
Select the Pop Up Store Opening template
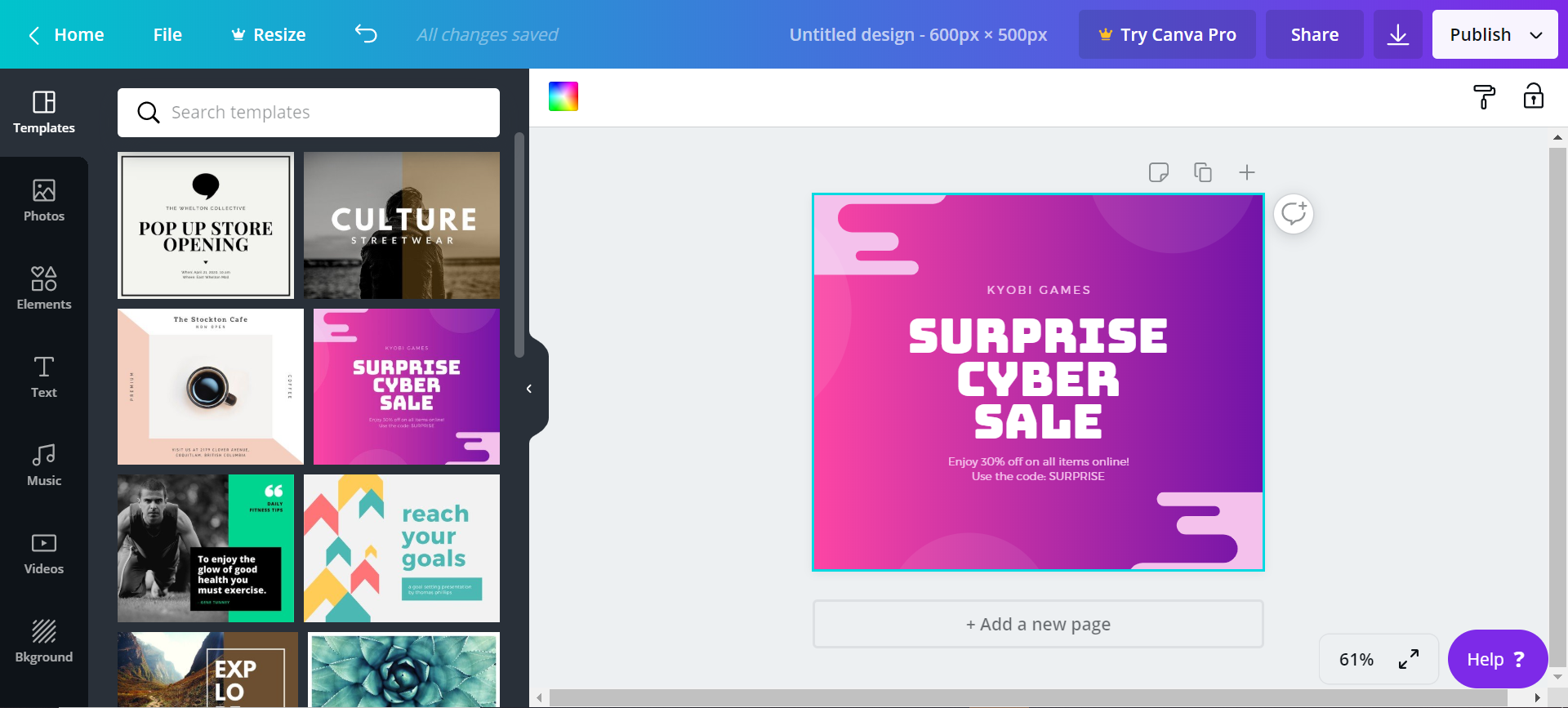click(206, 225)
